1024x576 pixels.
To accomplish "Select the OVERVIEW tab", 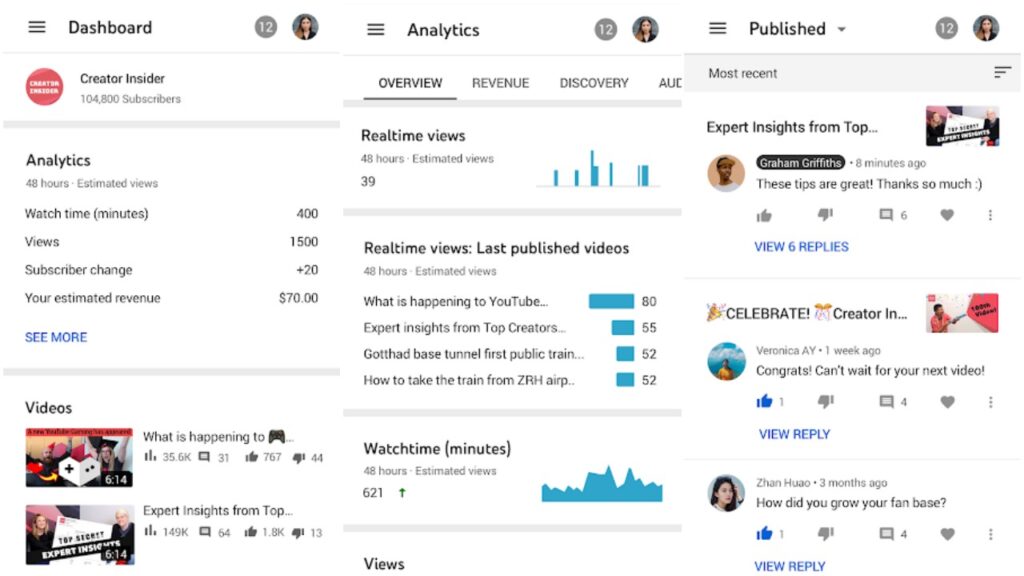I will pyautogui.click(x=410, y=83).
